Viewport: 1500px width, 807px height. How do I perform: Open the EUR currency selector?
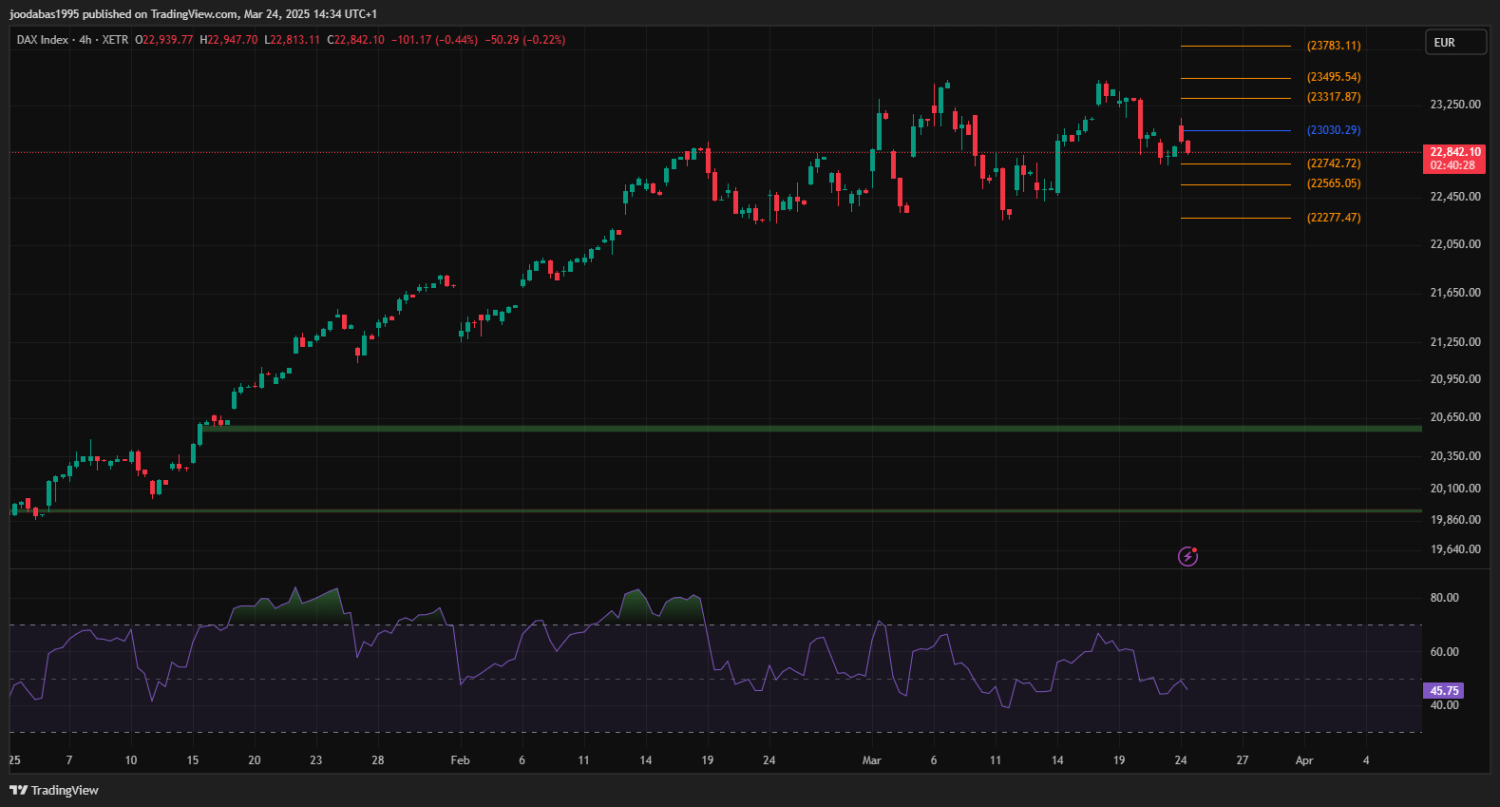pyautogui.click(x=1444, y=42)
